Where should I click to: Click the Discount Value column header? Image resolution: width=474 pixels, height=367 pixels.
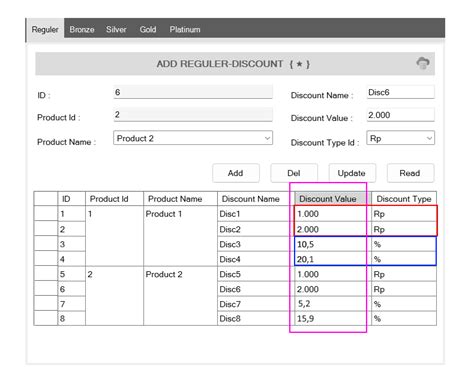[333, 199]
